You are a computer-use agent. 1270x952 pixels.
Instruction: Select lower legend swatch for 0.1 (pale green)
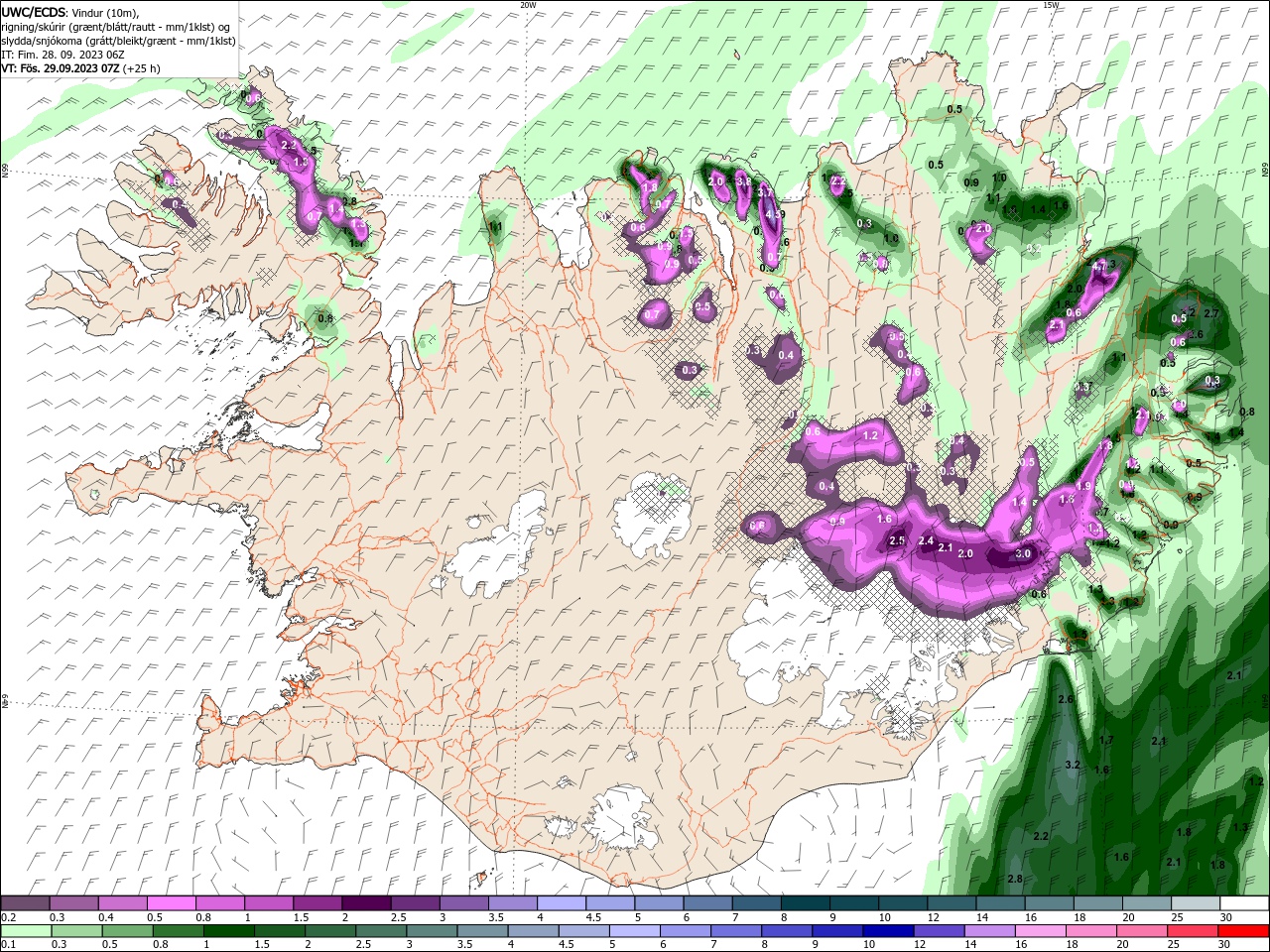coord(27,931)
